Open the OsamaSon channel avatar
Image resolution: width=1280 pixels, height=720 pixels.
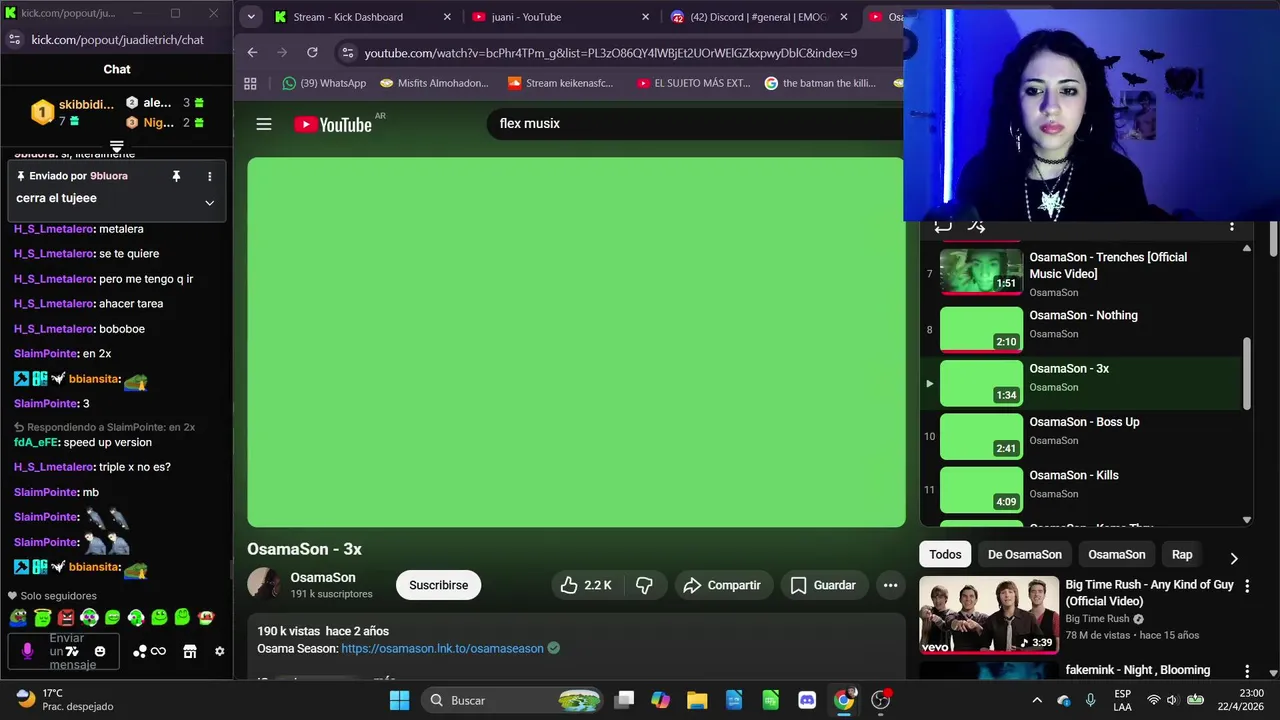[264, 584]
